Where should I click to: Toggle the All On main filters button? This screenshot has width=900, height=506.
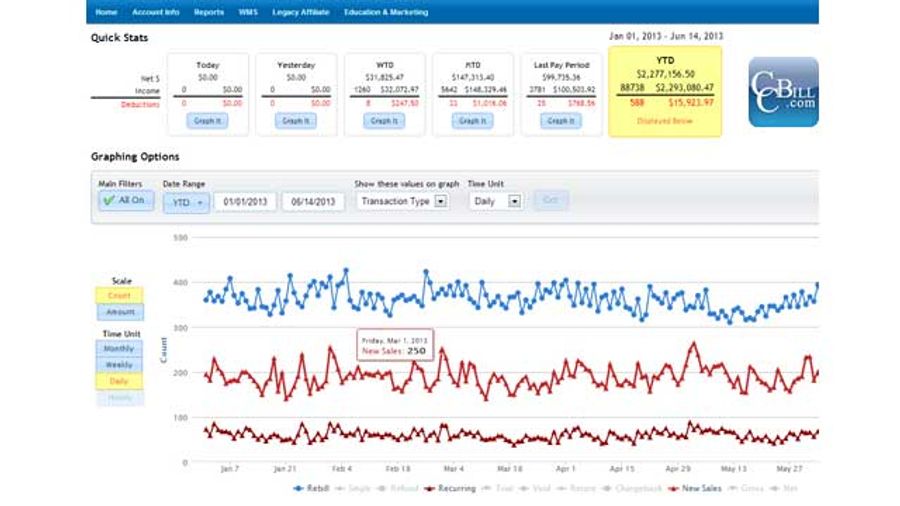point(126,201)
